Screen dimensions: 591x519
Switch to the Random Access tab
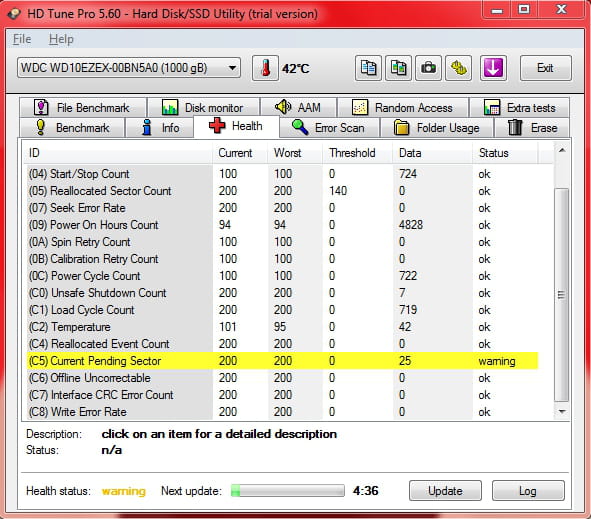[x=403, y=108]
